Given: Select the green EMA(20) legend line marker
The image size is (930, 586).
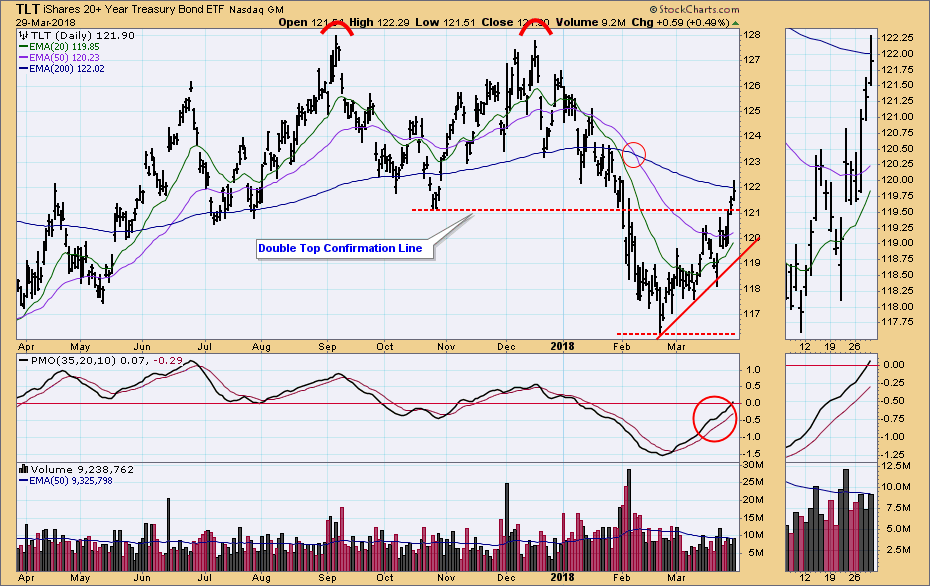Looking at the screenshot, I should 23,47.
